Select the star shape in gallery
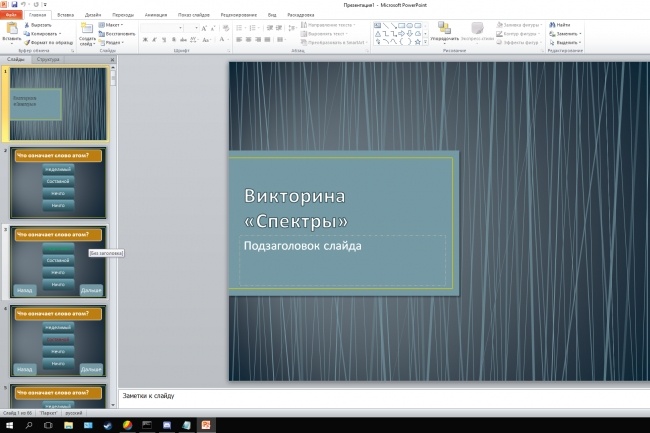This screenshot has width=650, height=433. click(418, 42)
